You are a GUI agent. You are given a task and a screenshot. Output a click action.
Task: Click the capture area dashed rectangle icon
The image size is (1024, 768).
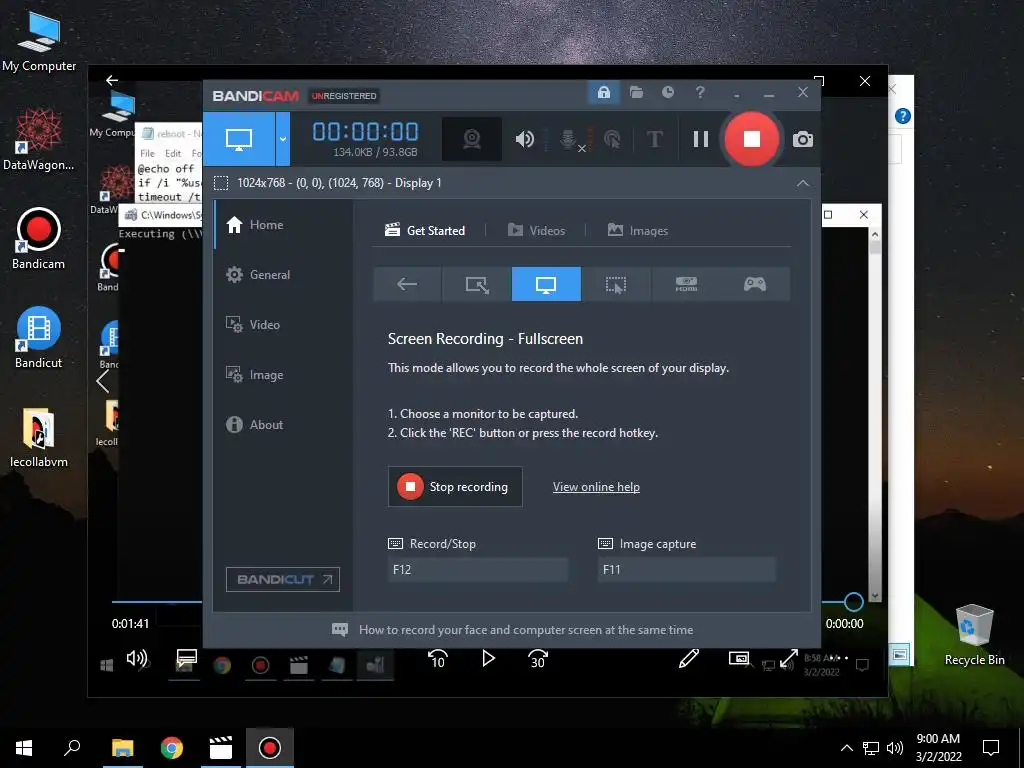coord(221,183)
